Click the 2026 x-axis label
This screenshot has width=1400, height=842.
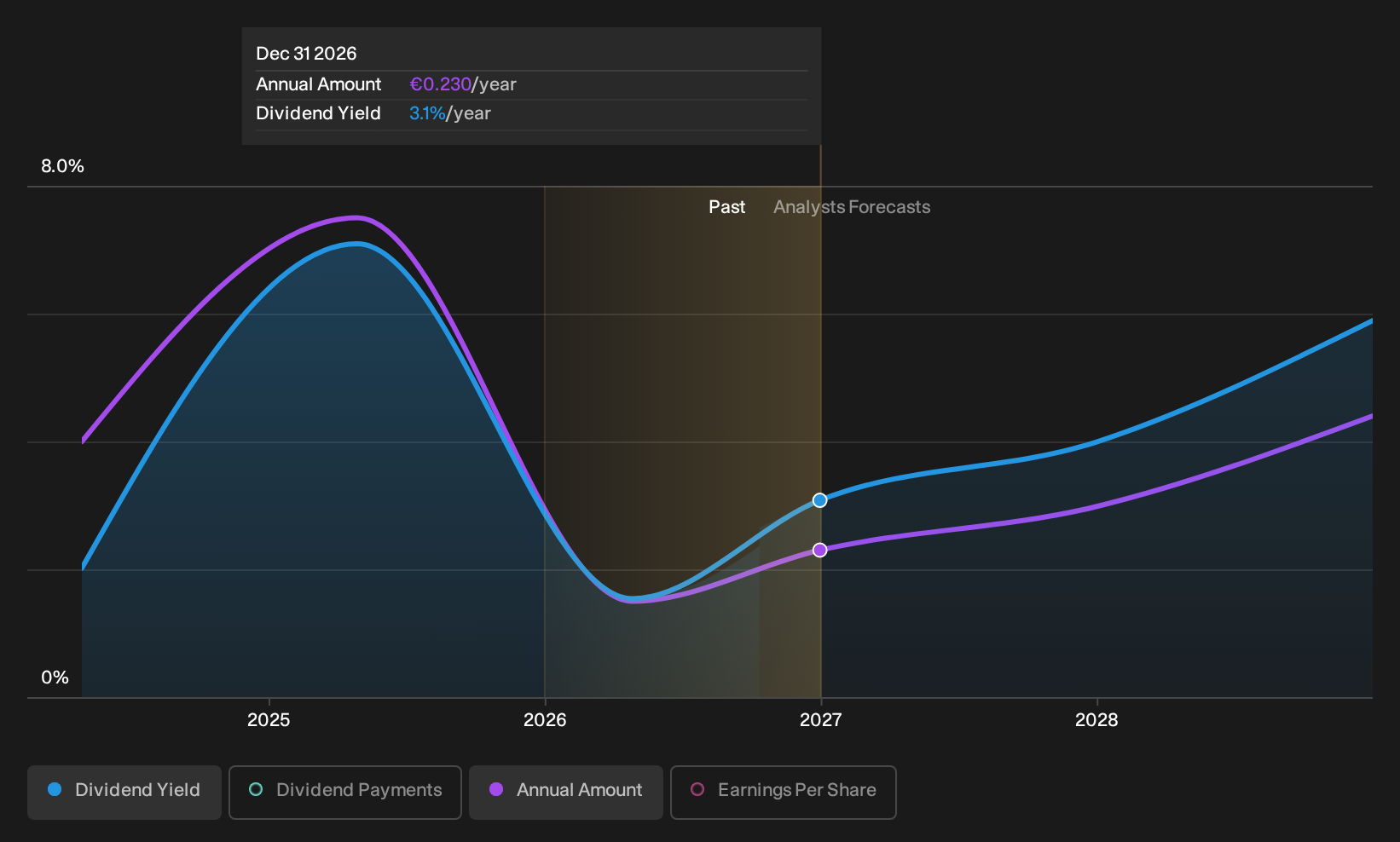pyautogui.click(x=545, y=720)
